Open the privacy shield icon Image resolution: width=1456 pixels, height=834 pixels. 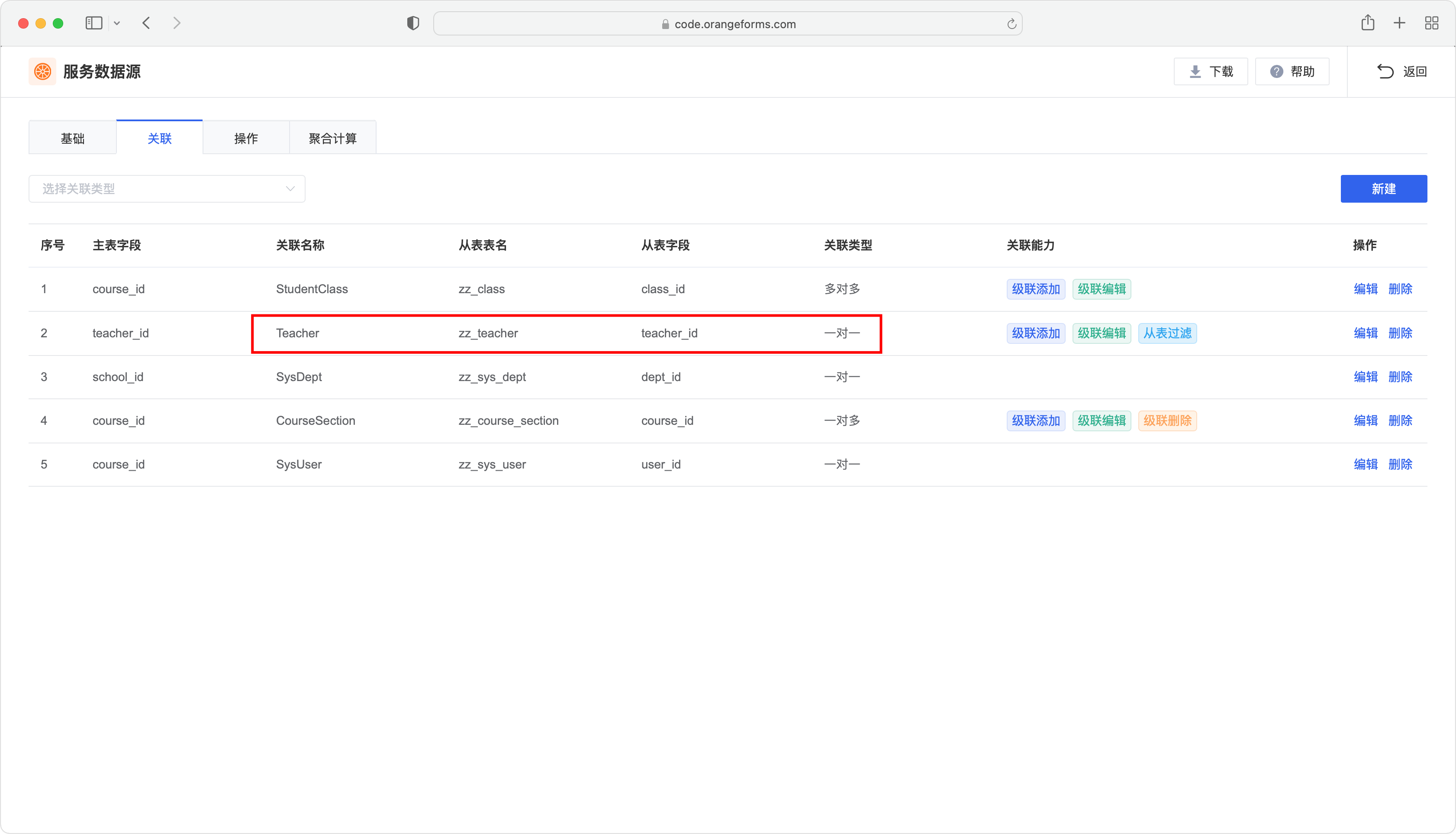(413, 23)
